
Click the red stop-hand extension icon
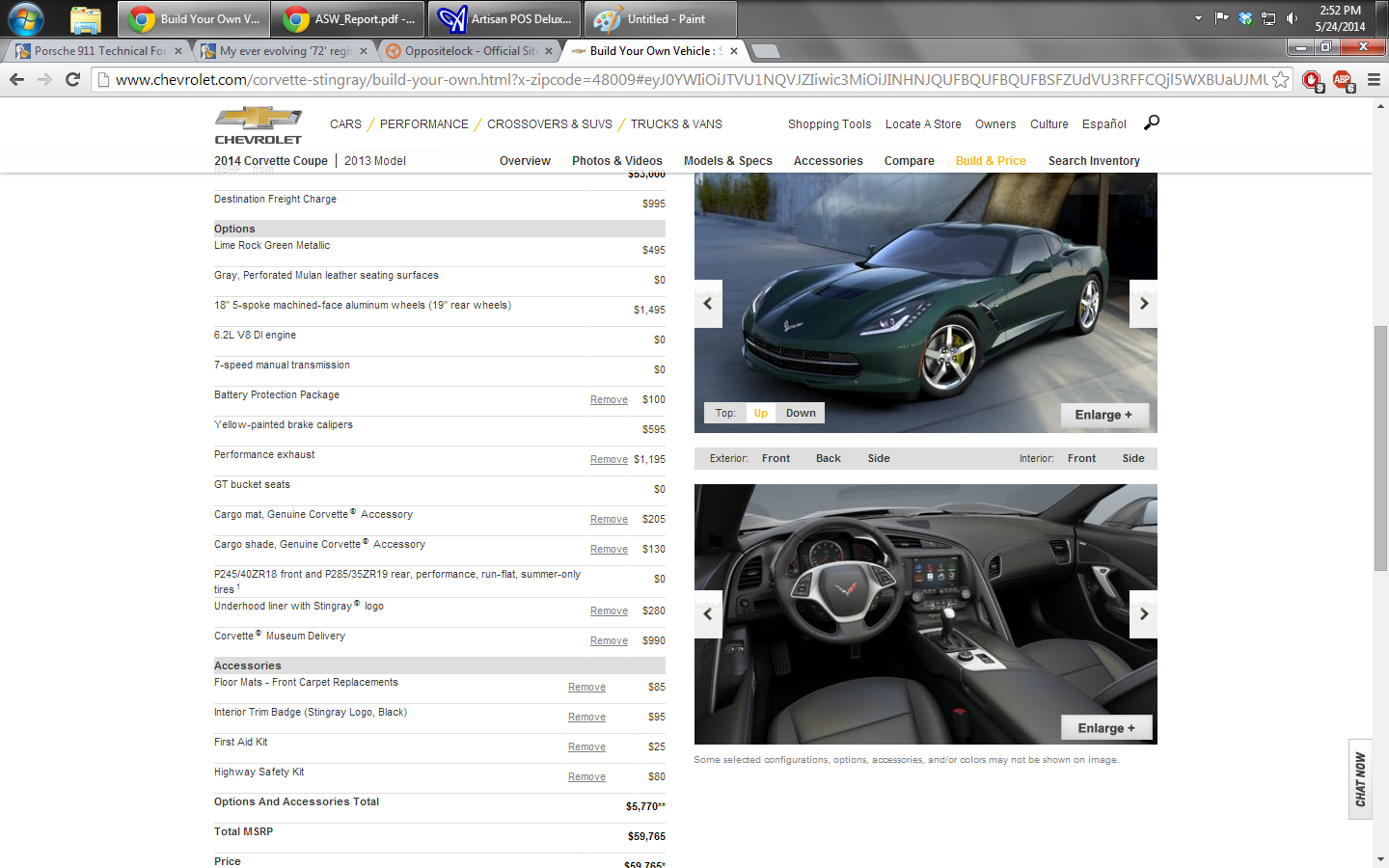coord(1312,80)
